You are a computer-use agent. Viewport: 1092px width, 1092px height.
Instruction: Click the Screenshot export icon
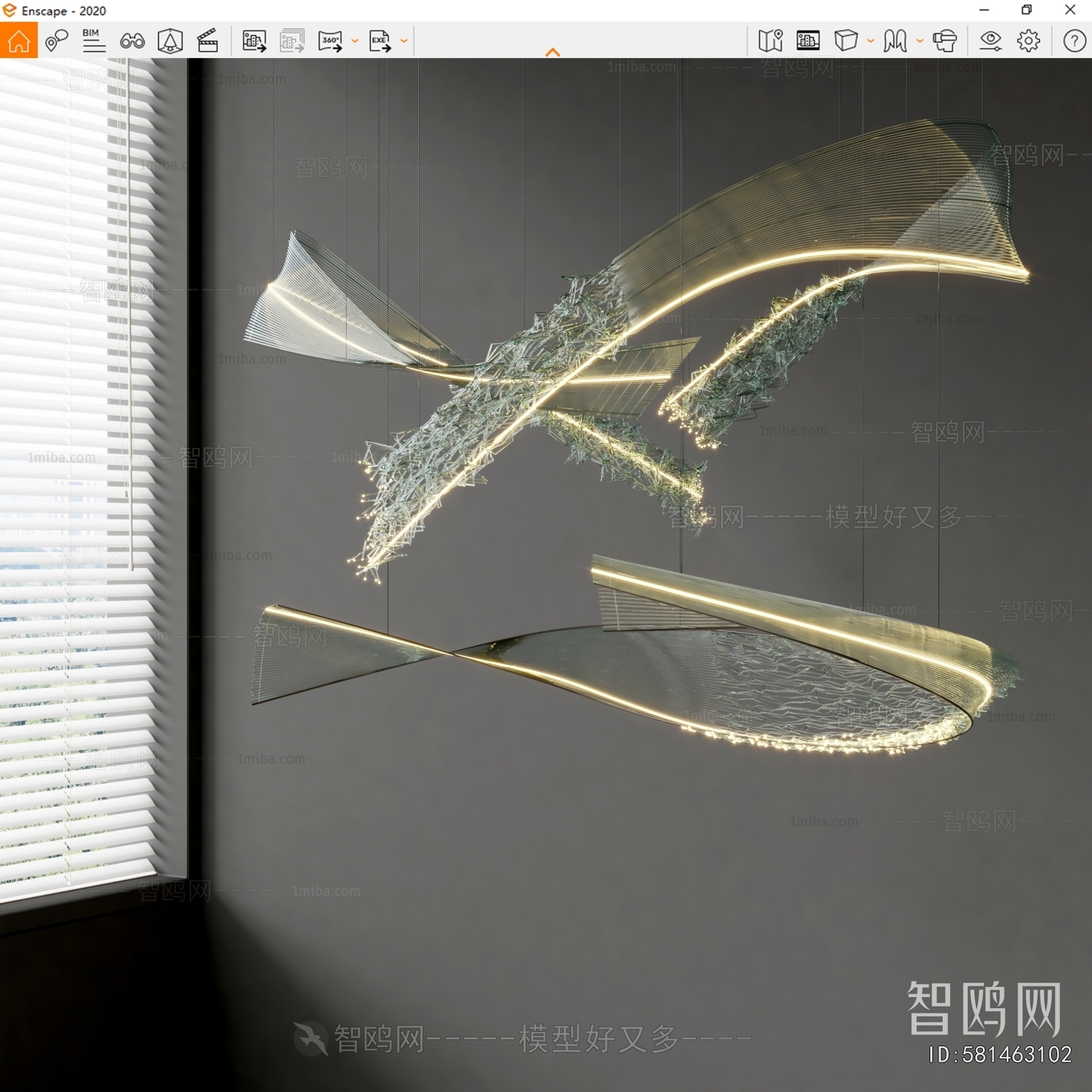tap(255, 41)
